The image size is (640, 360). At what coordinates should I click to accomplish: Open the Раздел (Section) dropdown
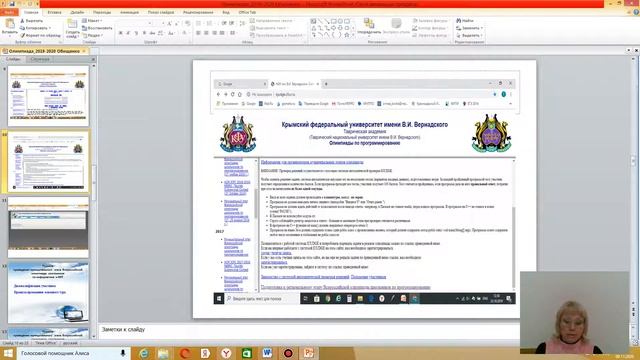click(93, 36)
